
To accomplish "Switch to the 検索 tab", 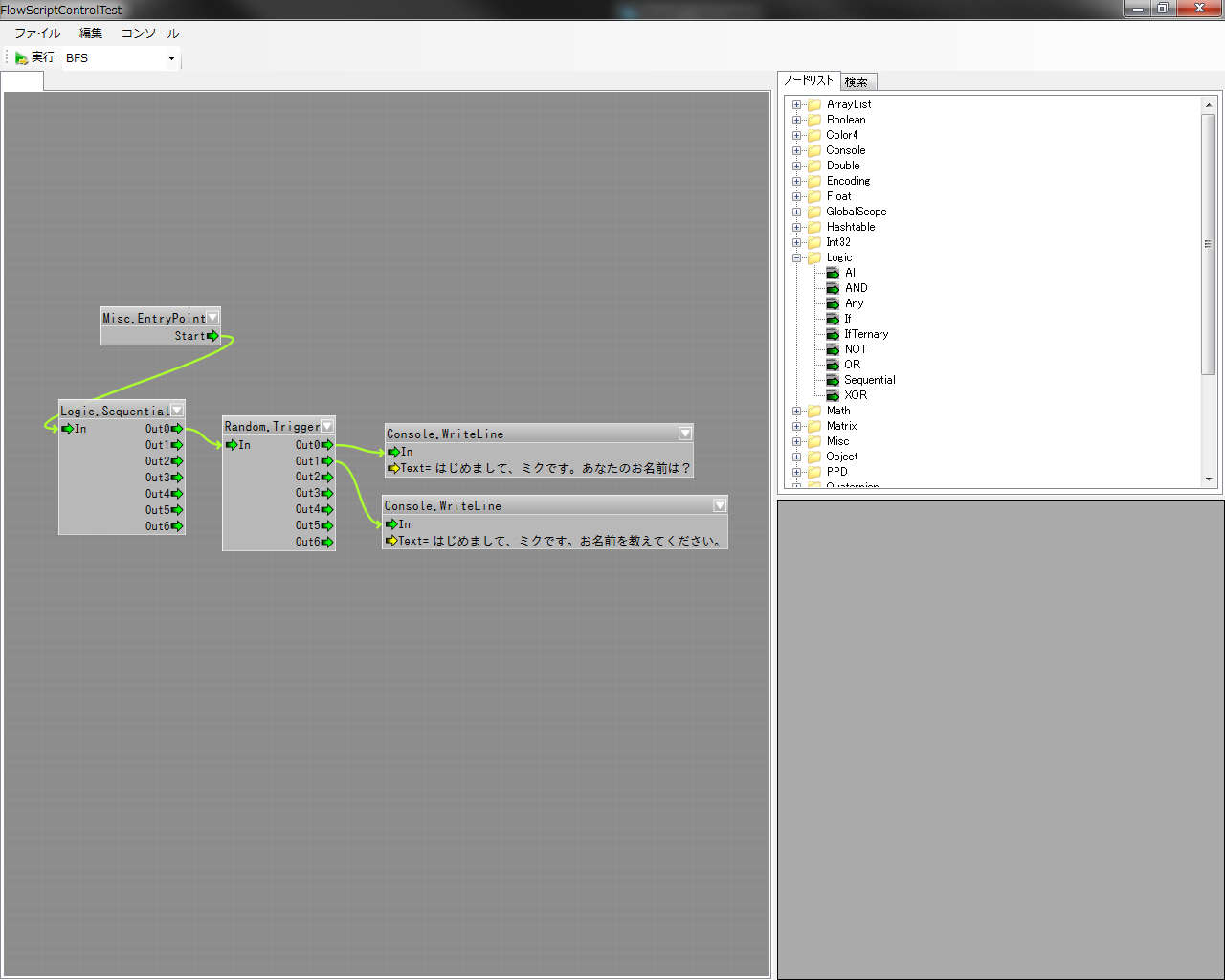I will (x=857, y=82).
